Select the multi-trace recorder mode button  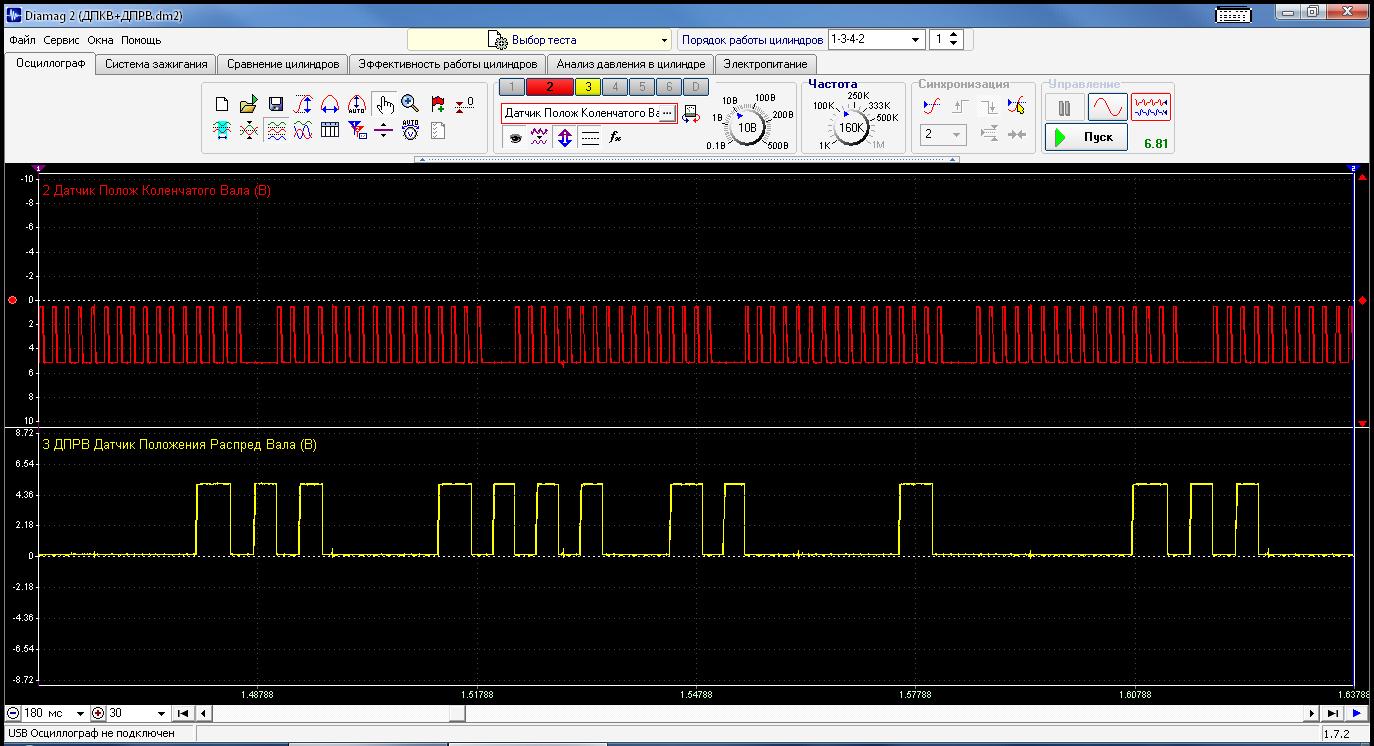pyautogui.click(x=1150, y=107)
